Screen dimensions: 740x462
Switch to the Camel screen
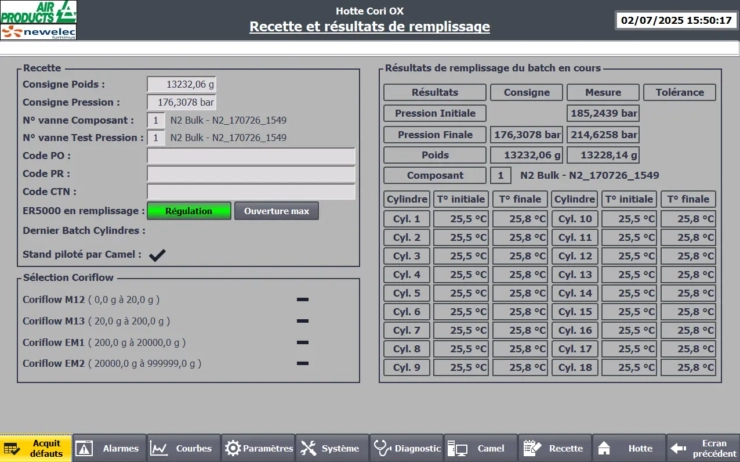(x=480, y=448)
